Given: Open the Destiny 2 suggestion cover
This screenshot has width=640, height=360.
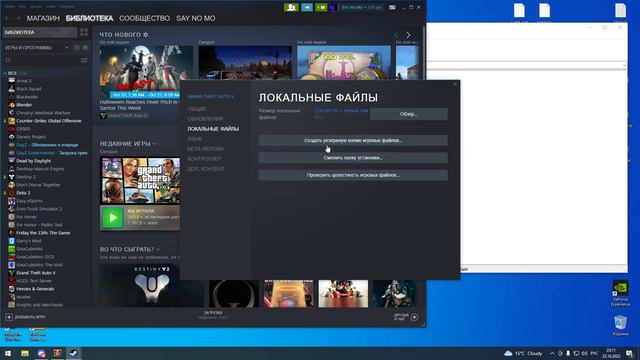Looking at the screenshot, I should 152,285.
